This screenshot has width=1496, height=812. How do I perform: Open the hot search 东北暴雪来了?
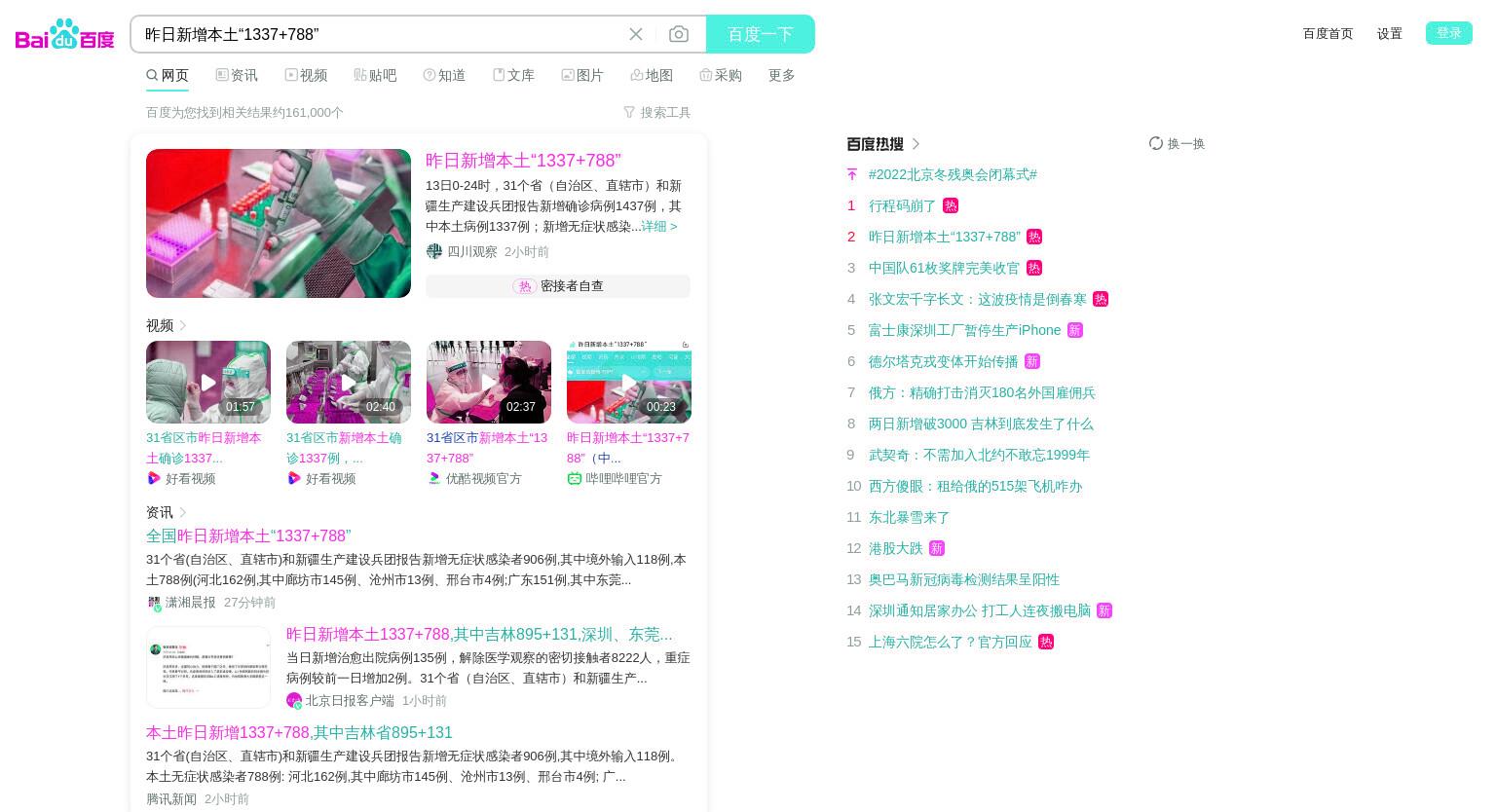coord(909,517)
